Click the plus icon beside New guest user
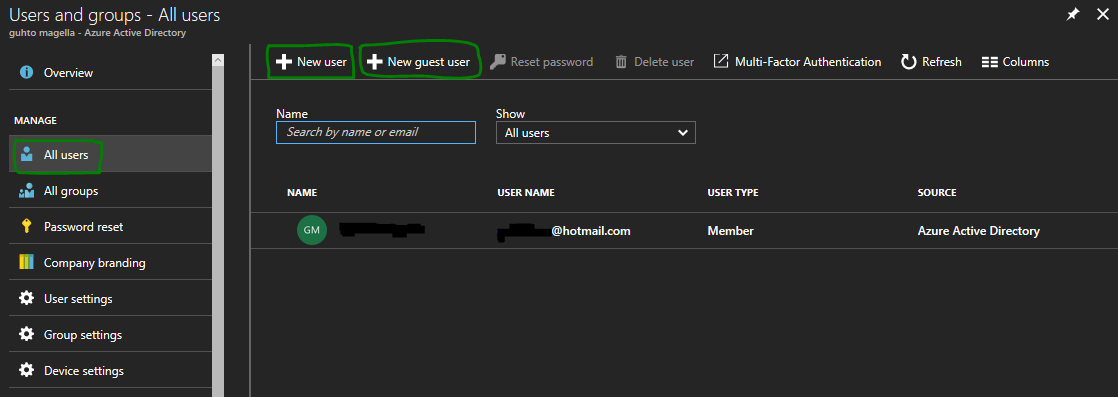The image size is (1118, 397). (374, 62)
